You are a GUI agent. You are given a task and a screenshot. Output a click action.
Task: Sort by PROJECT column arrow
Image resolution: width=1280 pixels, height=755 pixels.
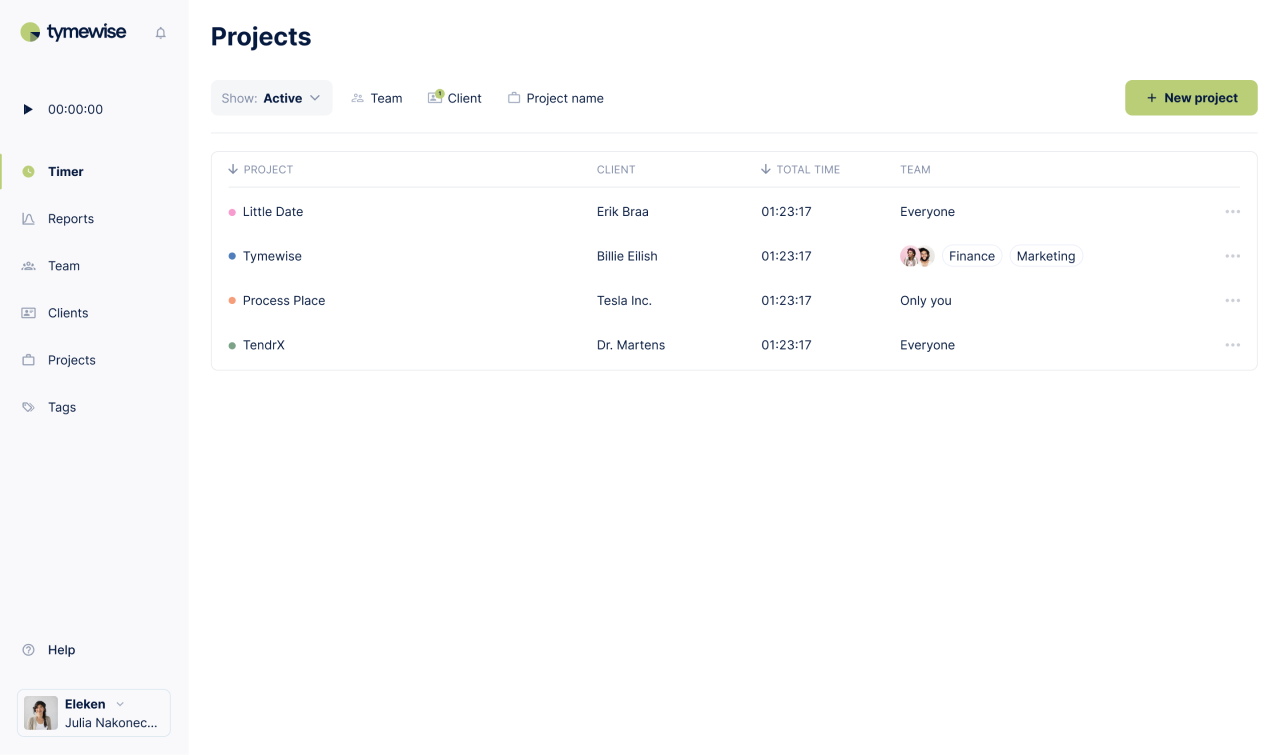(x=233, y=169)
